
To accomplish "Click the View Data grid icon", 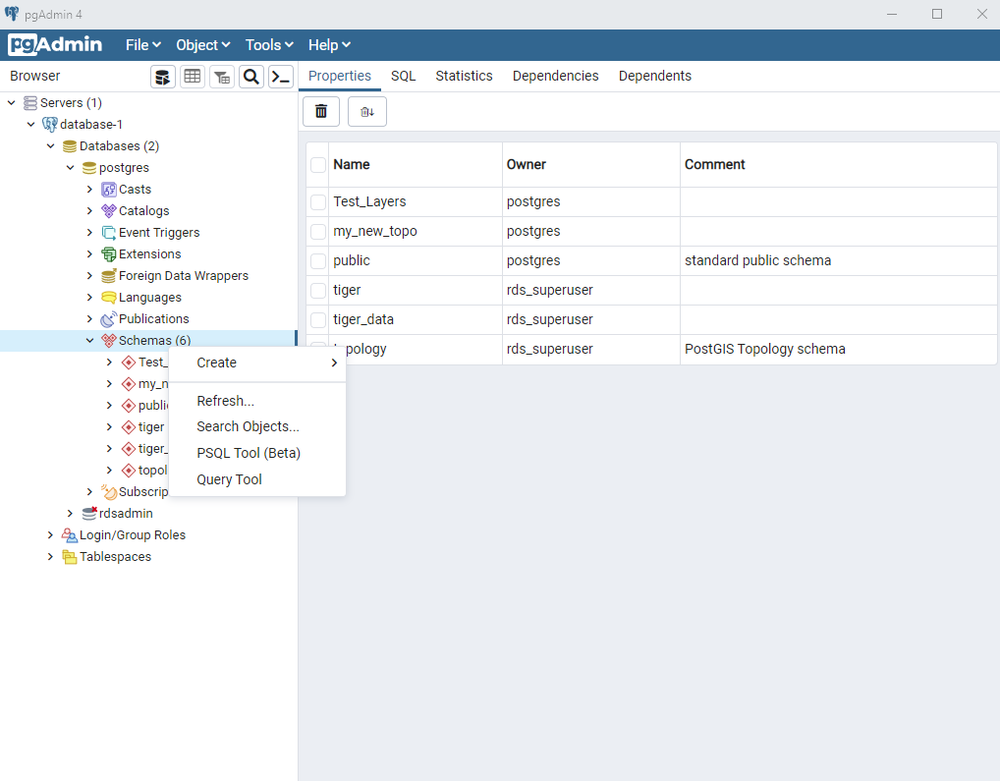I will coord(192,77).
